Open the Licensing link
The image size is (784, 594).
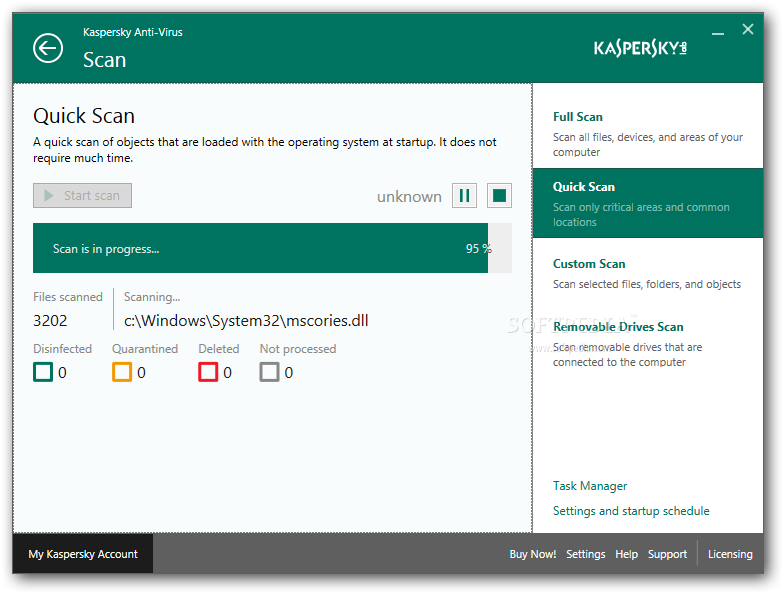pyautogui.click(x=730, y=554)
